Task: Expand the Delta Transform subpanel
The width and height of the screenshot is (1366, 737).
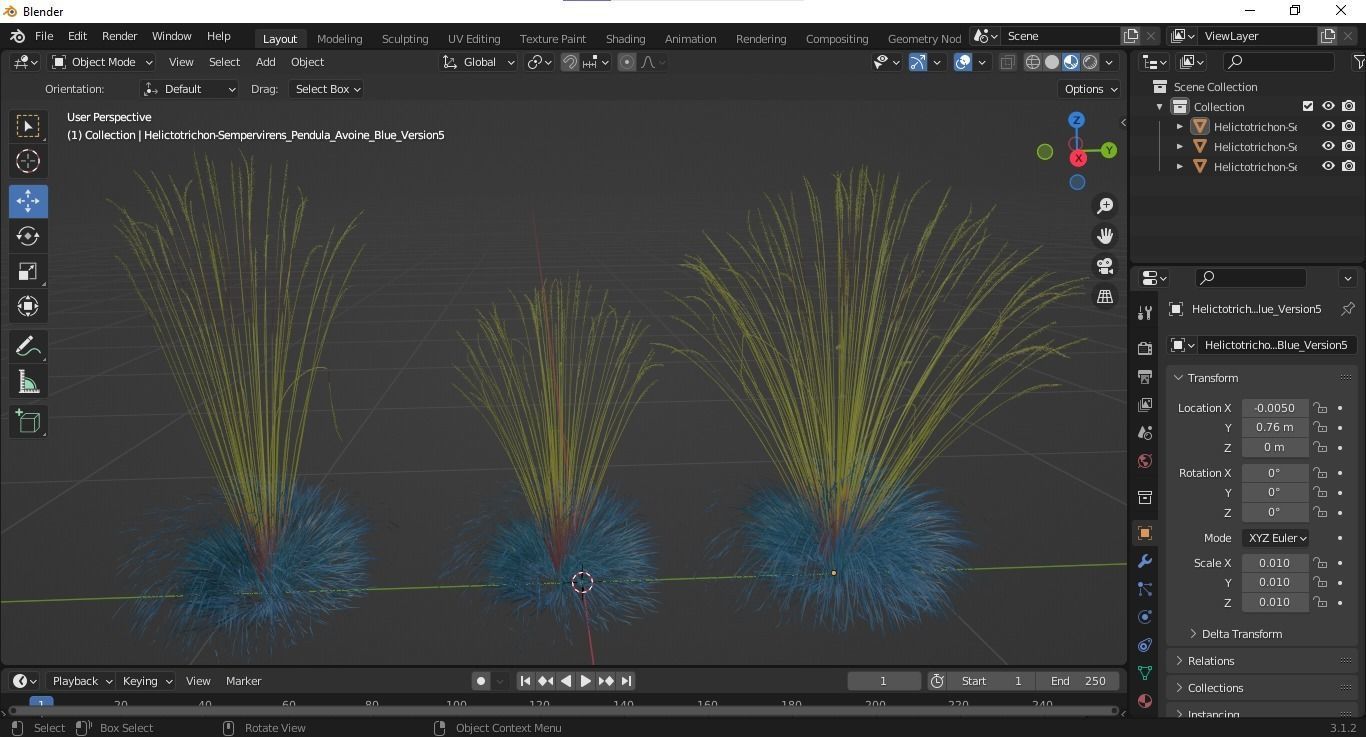Action: tap(1194, 634)
